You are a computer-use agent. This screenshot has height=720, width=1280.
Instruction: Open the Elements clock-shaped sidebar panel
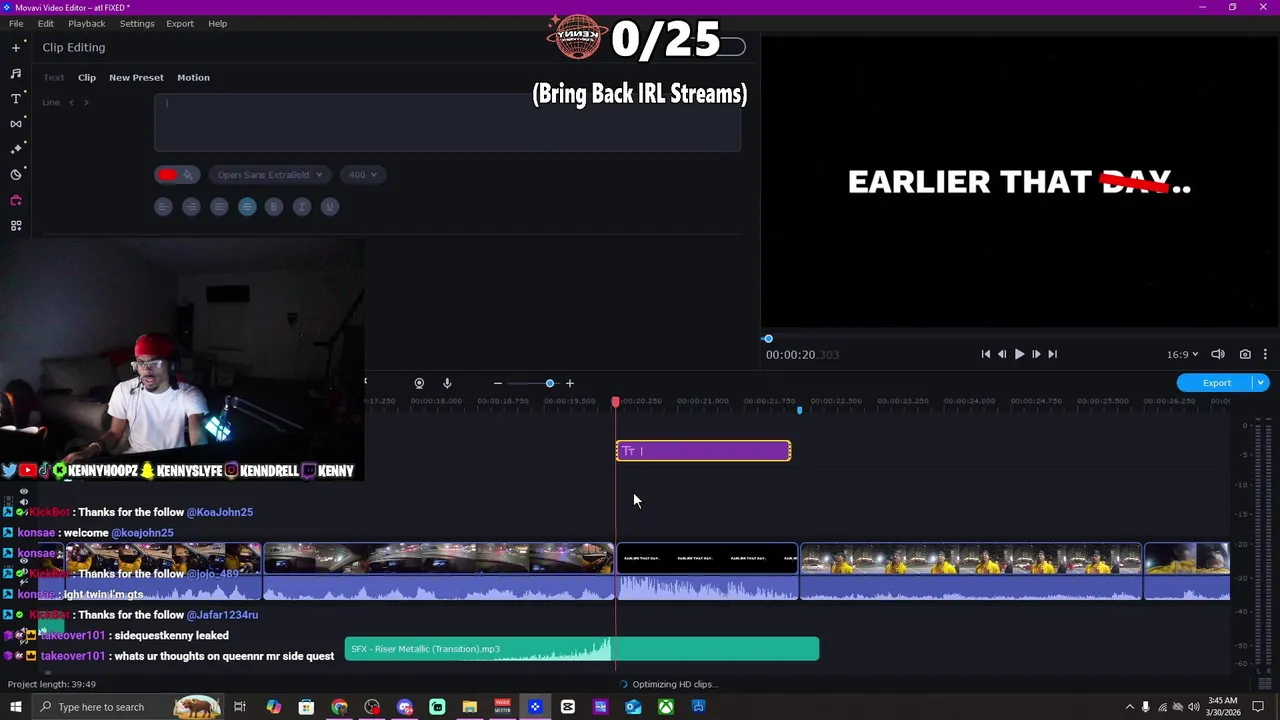16,174
